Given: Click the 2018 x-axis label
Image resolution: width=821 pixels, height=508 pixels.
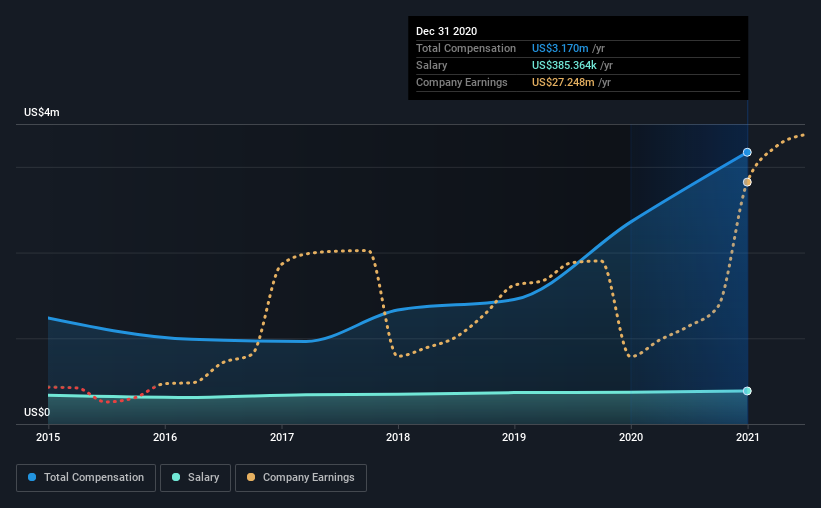Looking at the screenshot, I should [398, 437].
